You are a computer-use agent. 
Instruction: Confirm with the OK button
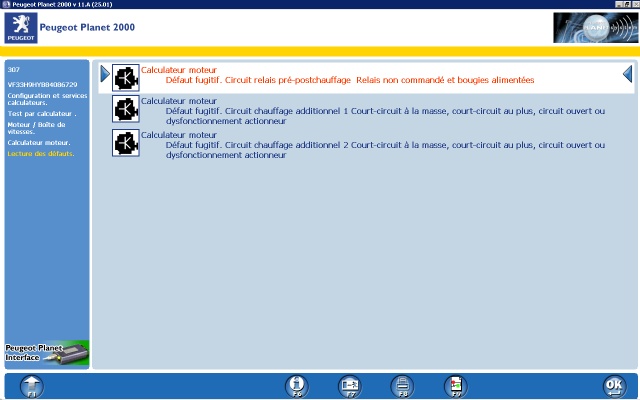614,386
